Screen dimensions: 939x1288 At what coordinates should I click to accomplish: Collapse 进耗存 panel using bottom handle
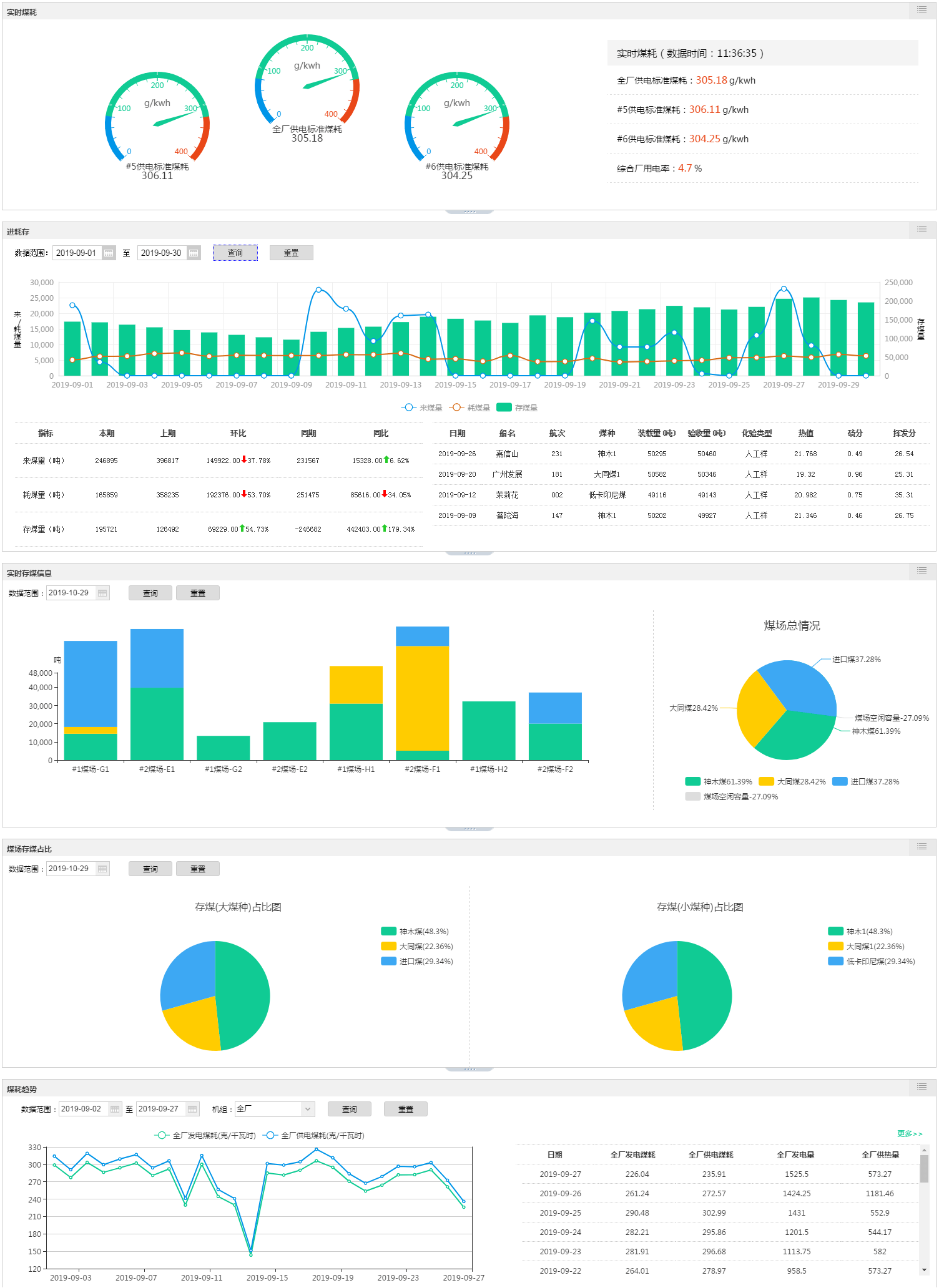coord(469,553)
